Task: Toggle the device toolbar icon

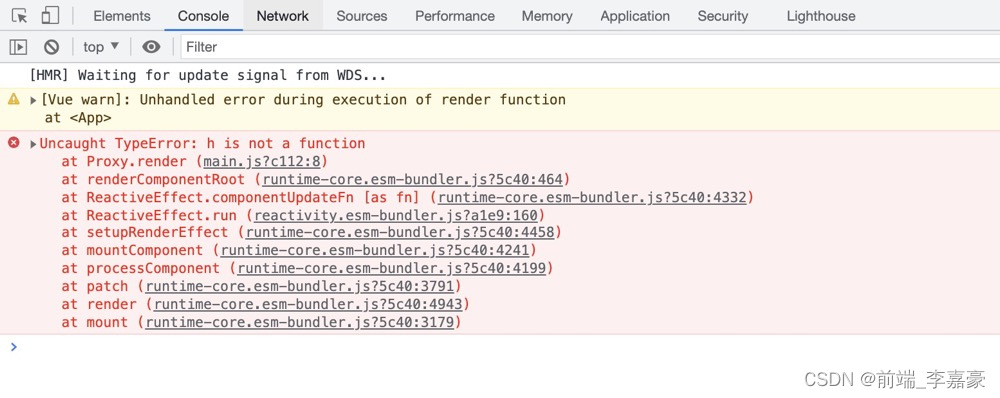Action: (50, 16)
